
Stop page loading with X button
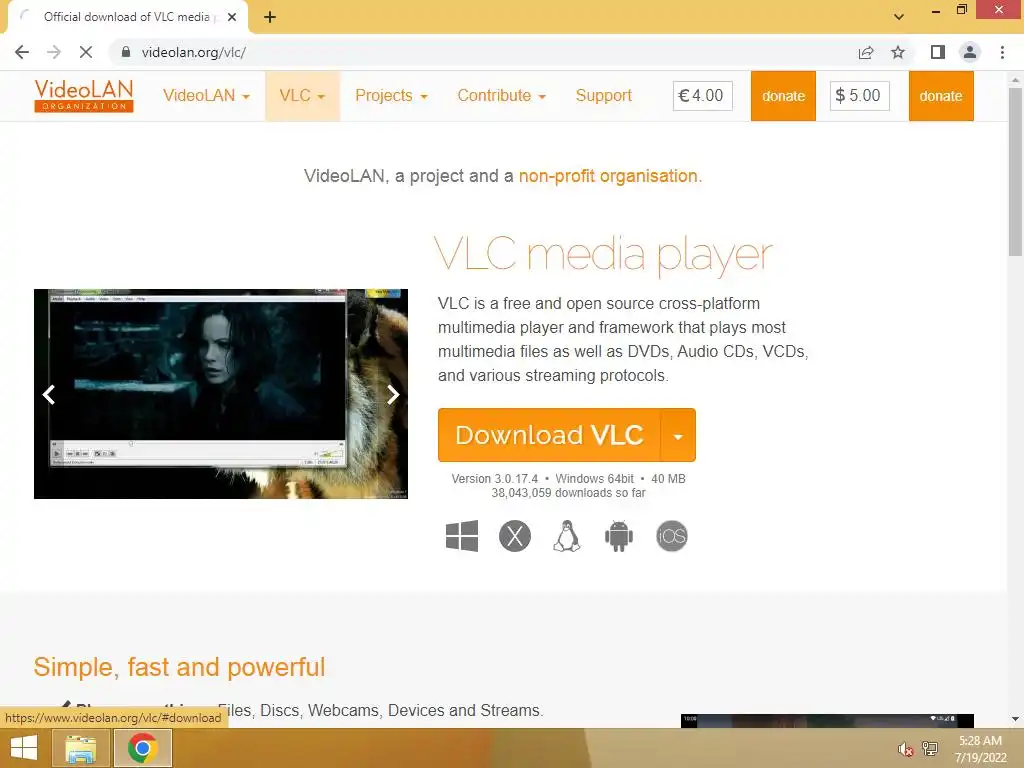[x=86, y=52]
